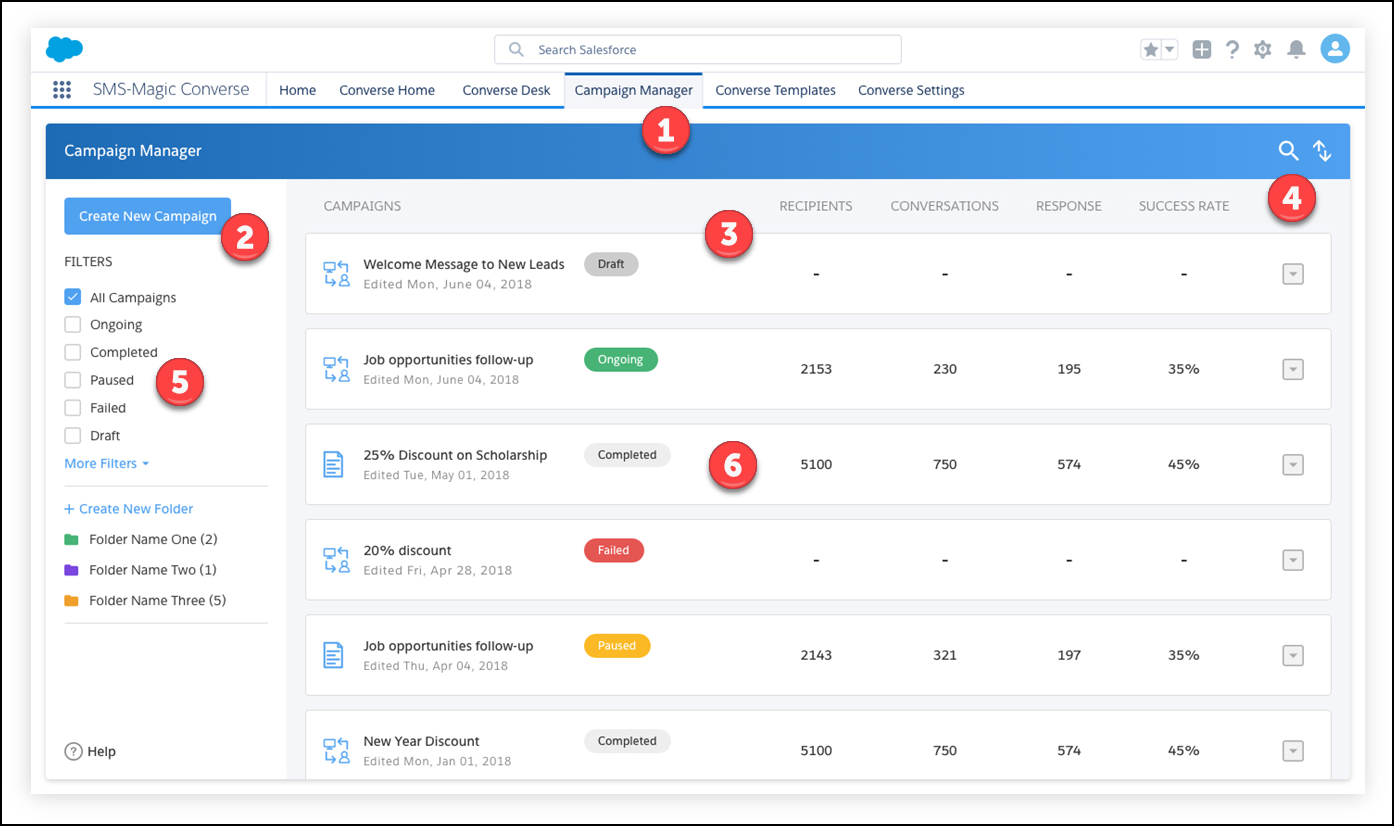Click the 20% discount campaign icon

(x=336, y=560)
